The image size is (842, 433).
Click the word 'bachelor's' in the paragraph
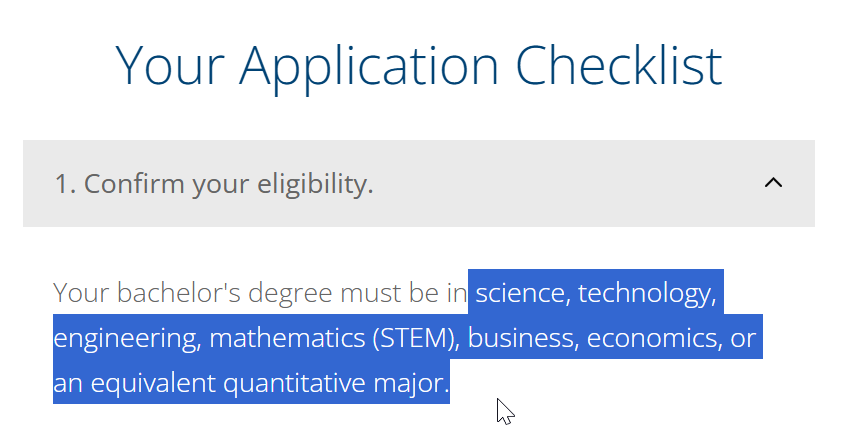pyautogui.click(x=178, y=293)
